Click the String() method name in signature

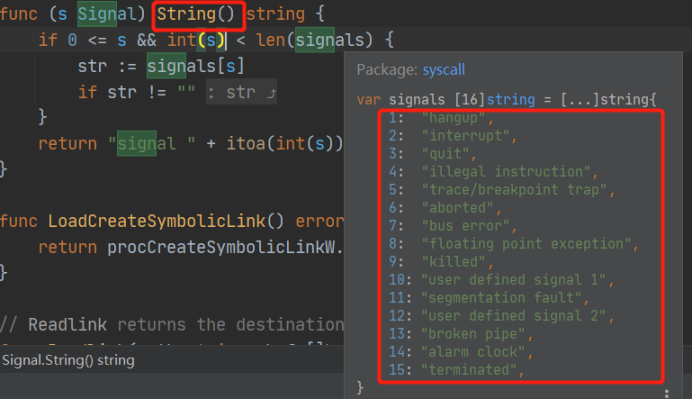point(196,14)
